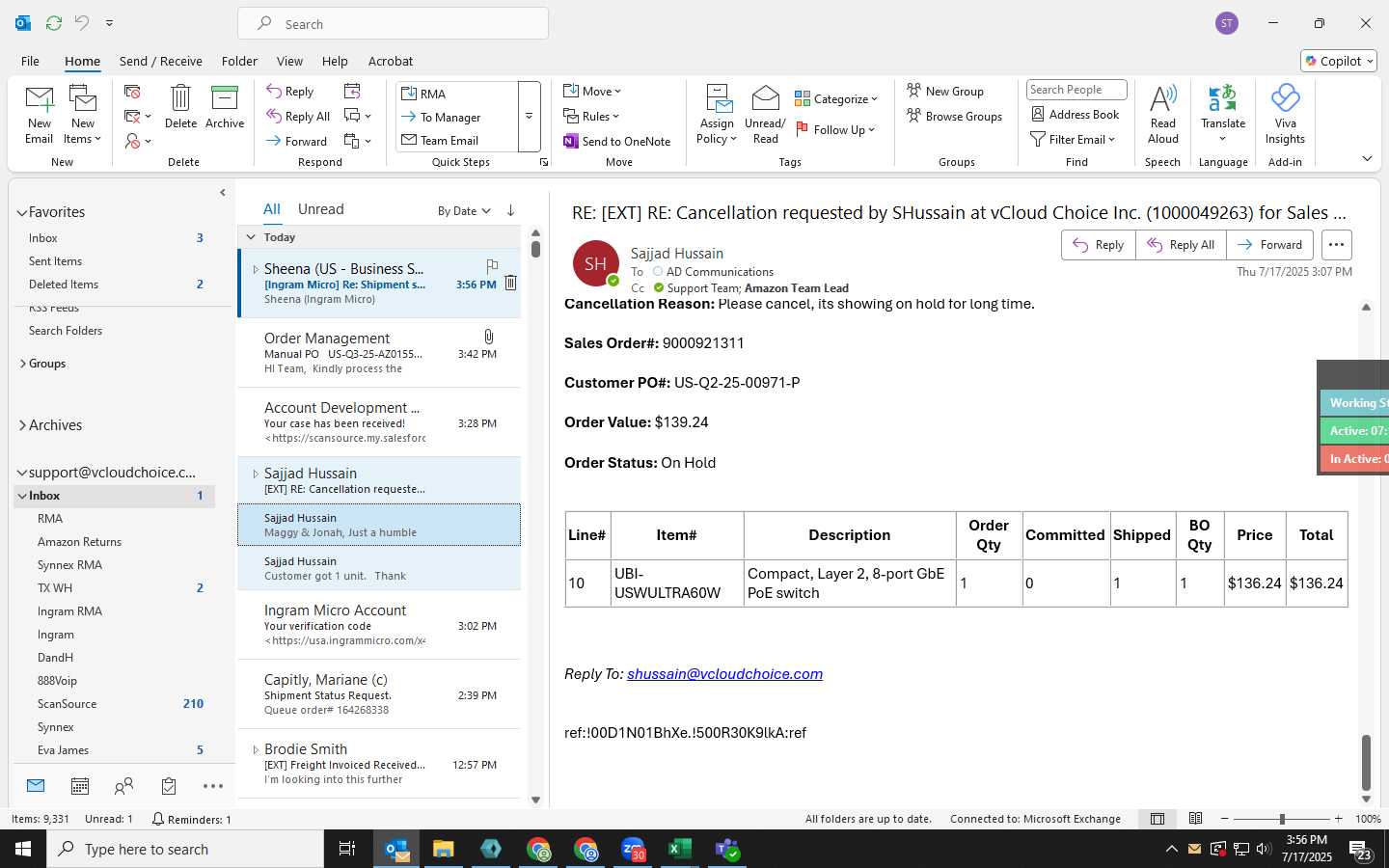Collapse the Today group header
The width and height of the screenshot is (1389, 868).
click(x=251, y=236)
